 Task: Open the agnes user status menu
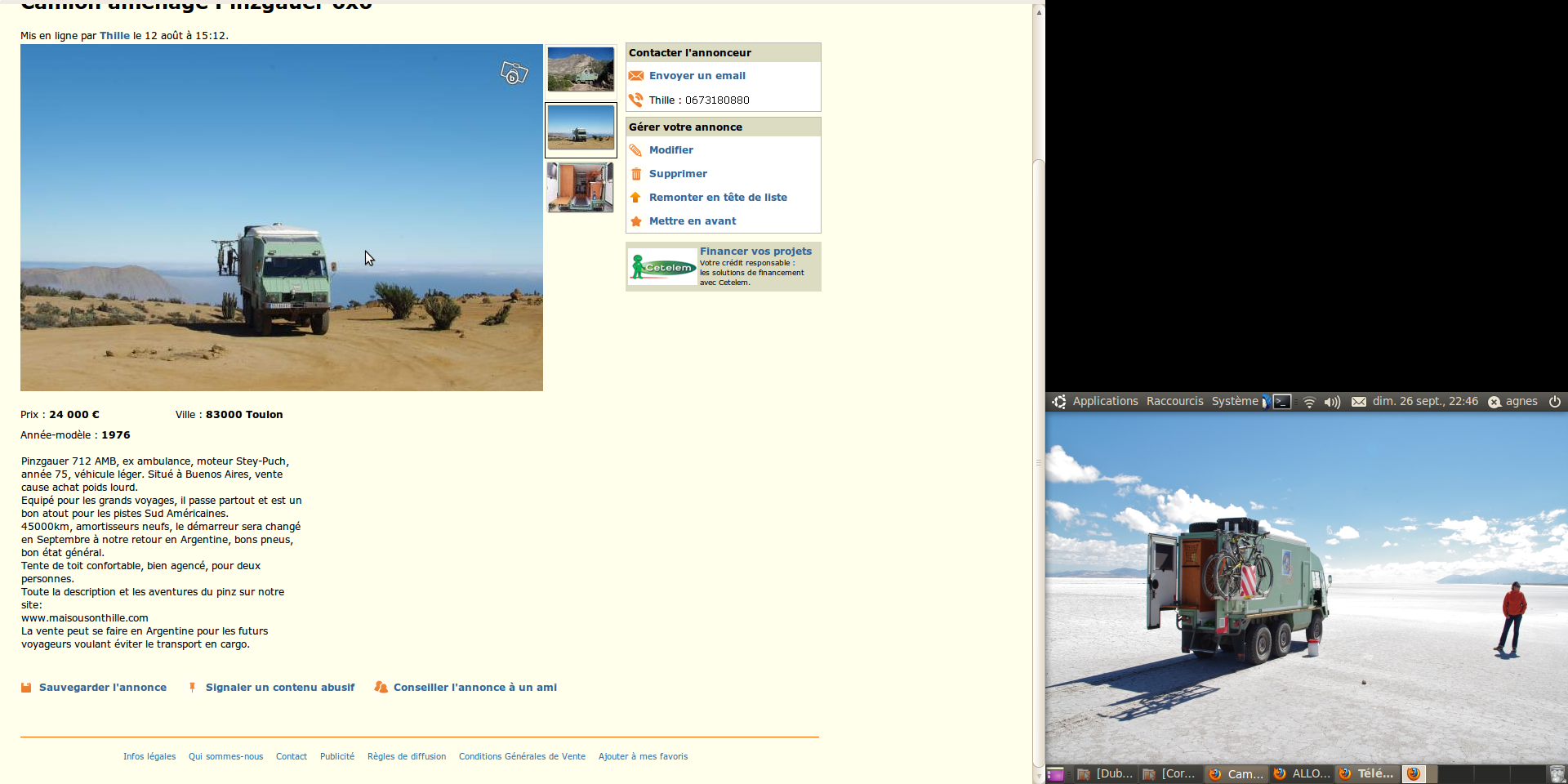[1512, 402]
